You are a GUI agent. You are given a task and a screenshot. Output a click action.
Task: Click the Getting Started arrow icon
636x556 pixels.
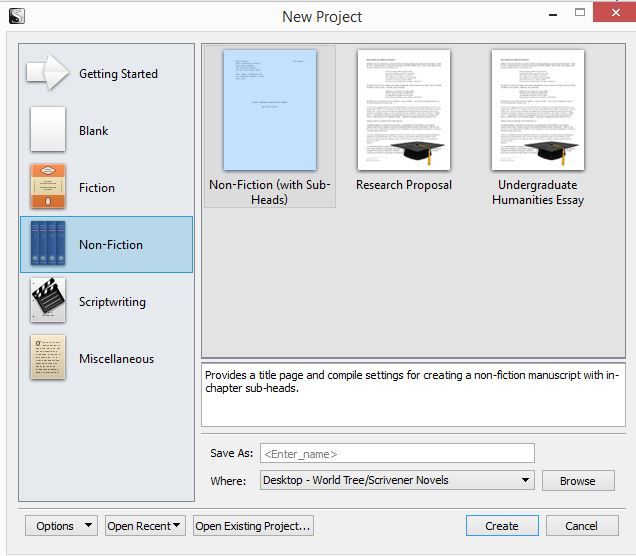pos(47,72)
